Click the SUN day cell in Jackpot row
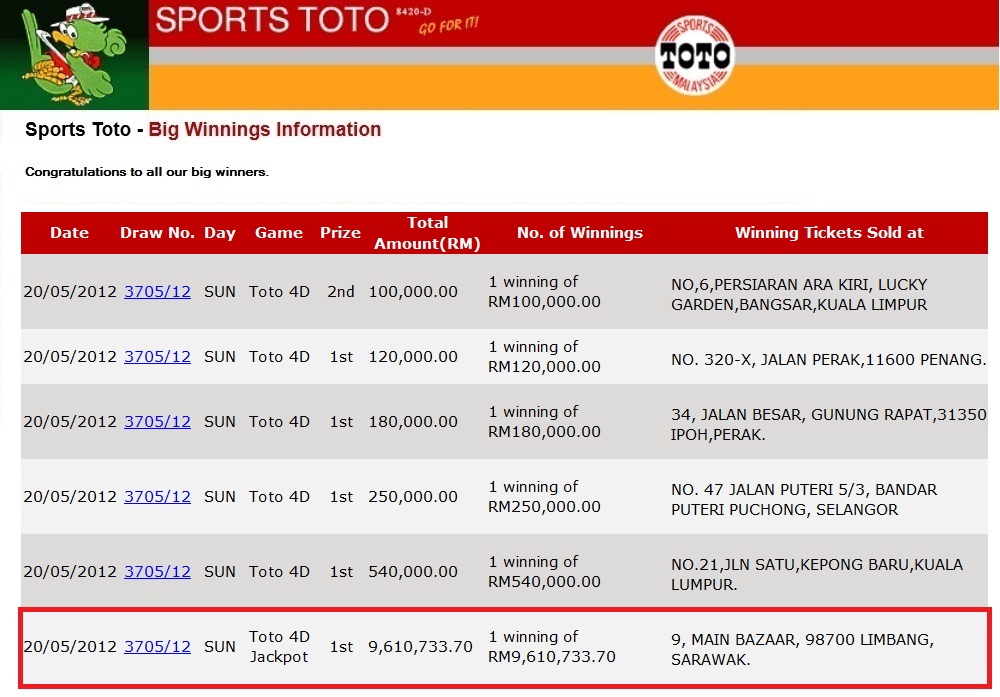Screen dimensions: 1000x697 (219, 647)
